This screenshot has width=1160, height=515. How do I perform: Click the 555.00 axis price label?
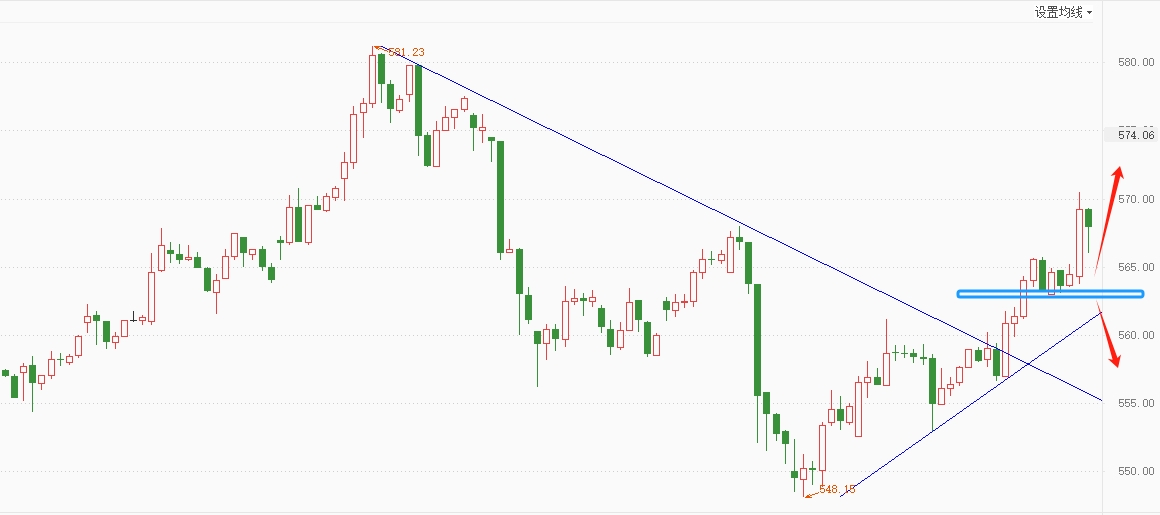click(x=1136, y=403)
